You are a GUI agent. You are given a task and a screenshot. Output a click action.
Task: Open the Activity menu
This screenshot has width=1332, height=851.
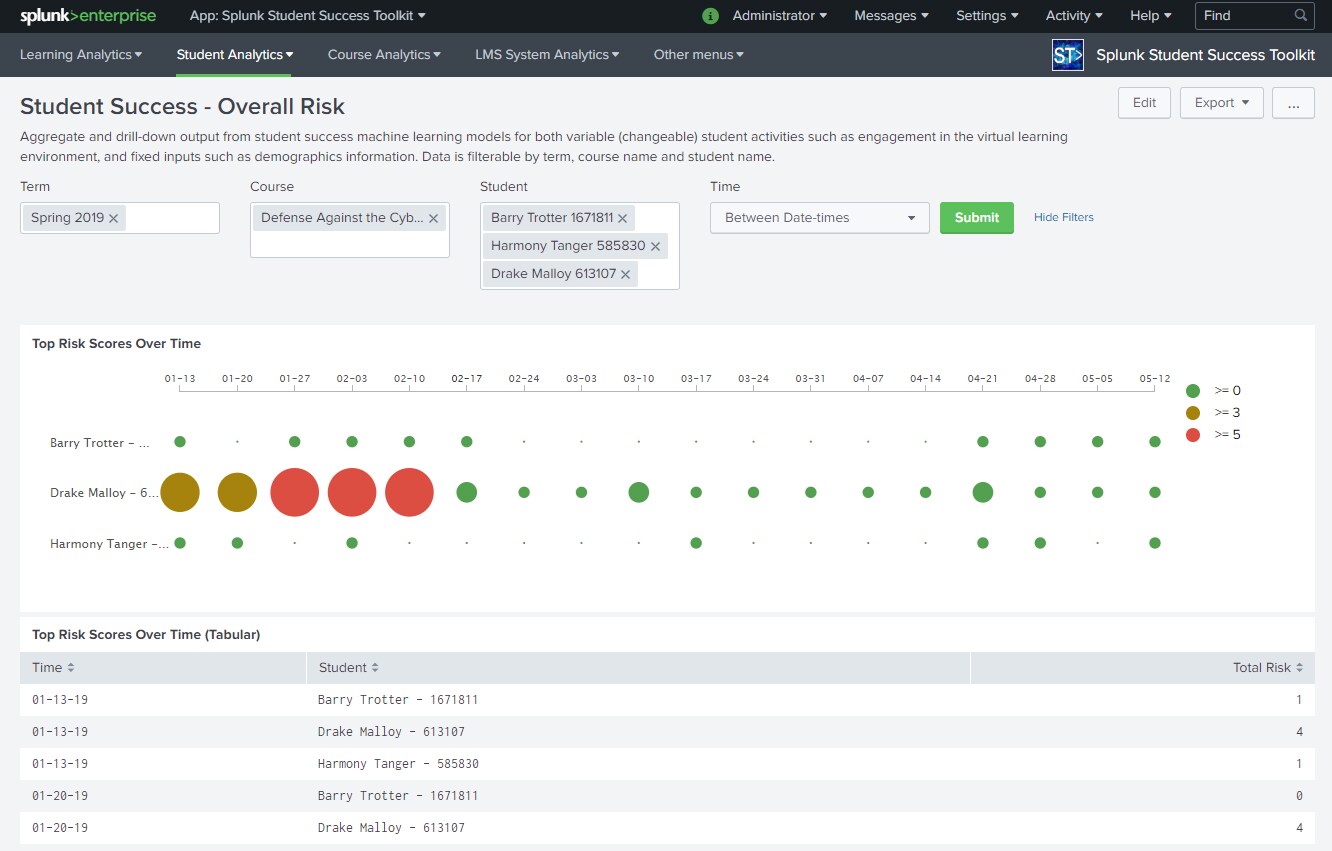click(x=1074, y=16)
